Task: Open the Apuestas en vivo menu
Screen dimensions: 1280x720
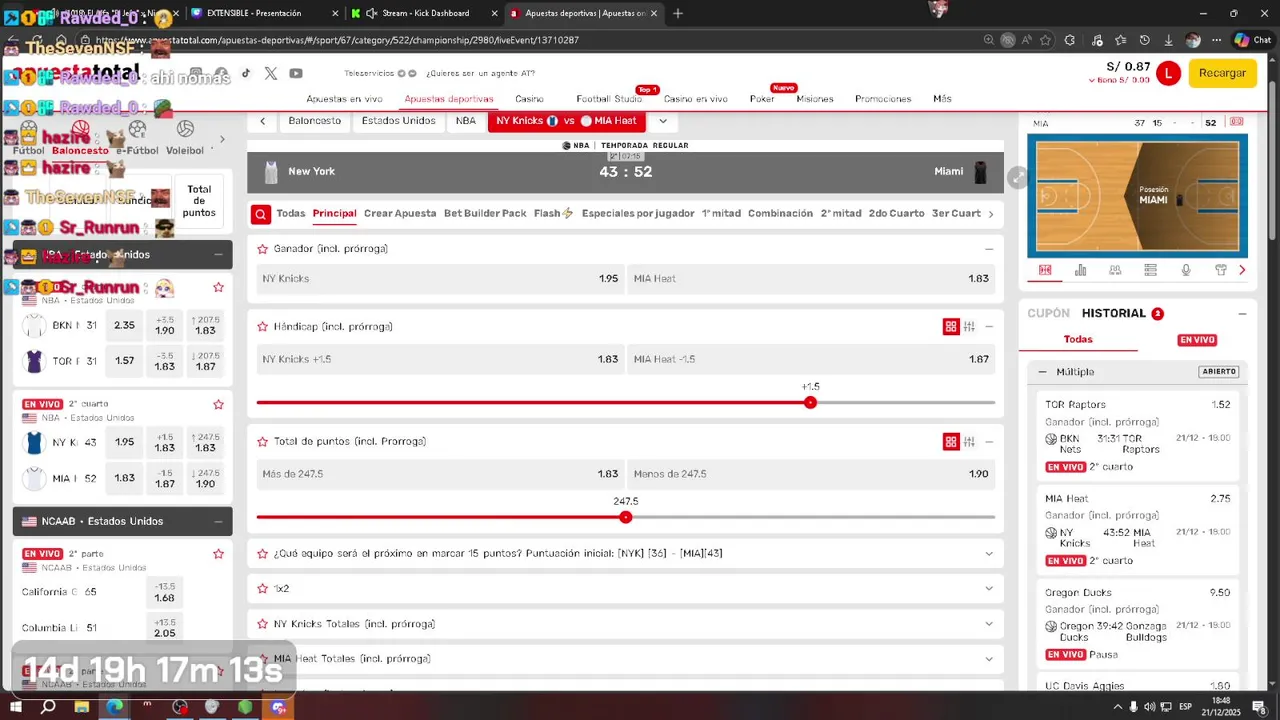Action: pos(344,99)
